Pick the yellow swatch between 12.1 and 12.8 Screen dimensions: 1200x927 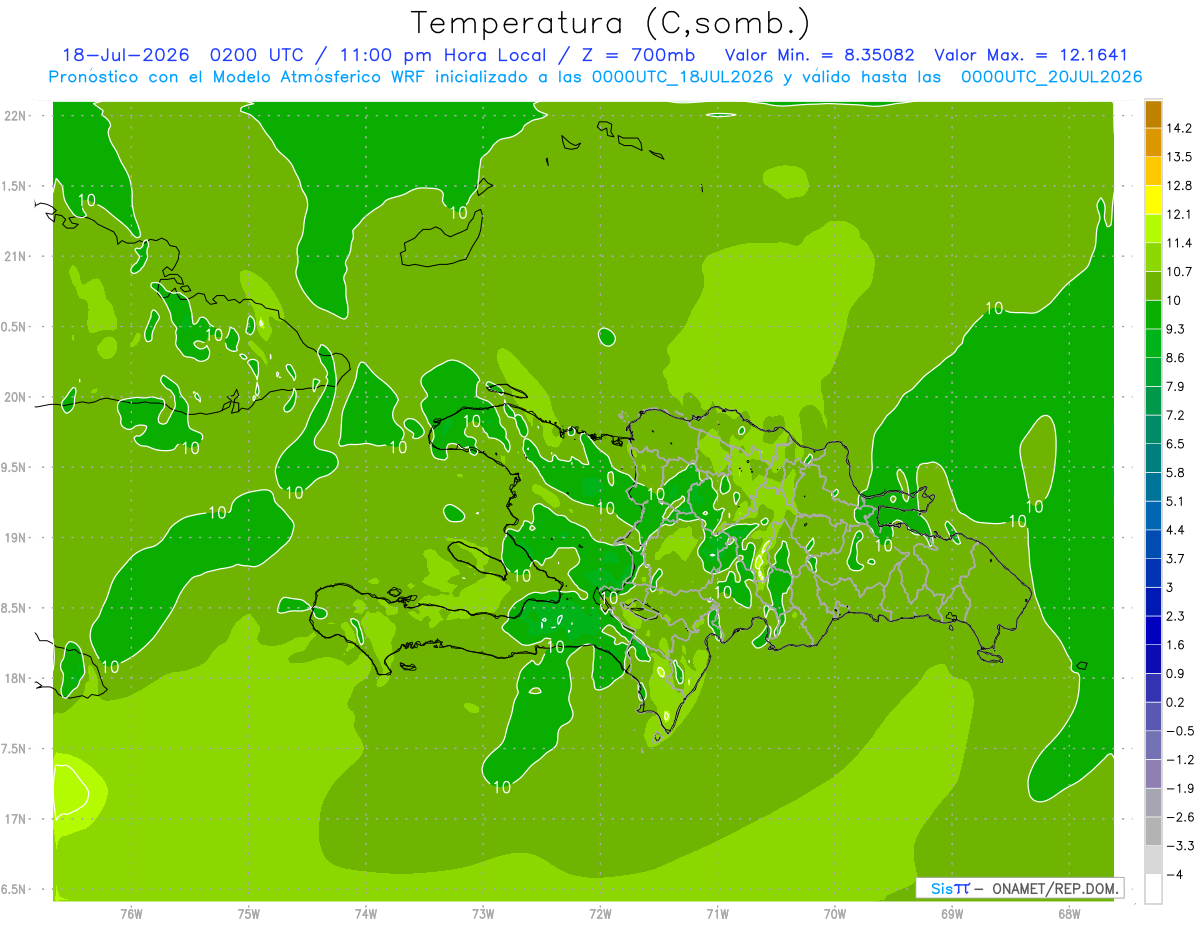click(x=1153, y=200)
